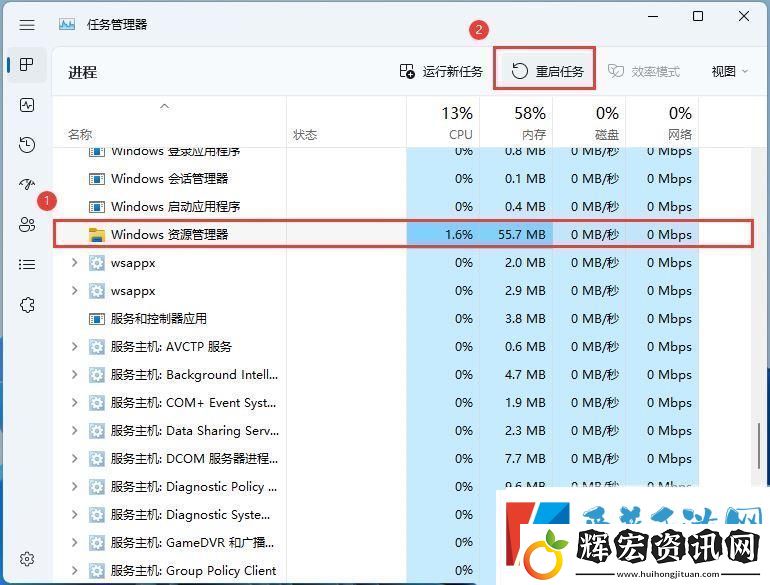Expand 服务主机: COM+ Event Syst... row
The width and height of the screenshot is (770, 585).
point(74,403)
